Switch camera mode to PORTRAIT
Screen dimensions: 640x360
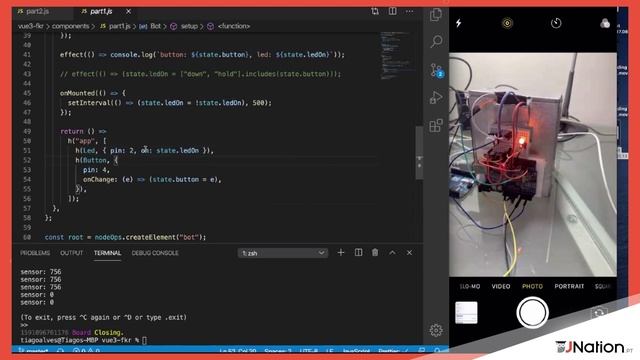[569, 287]
